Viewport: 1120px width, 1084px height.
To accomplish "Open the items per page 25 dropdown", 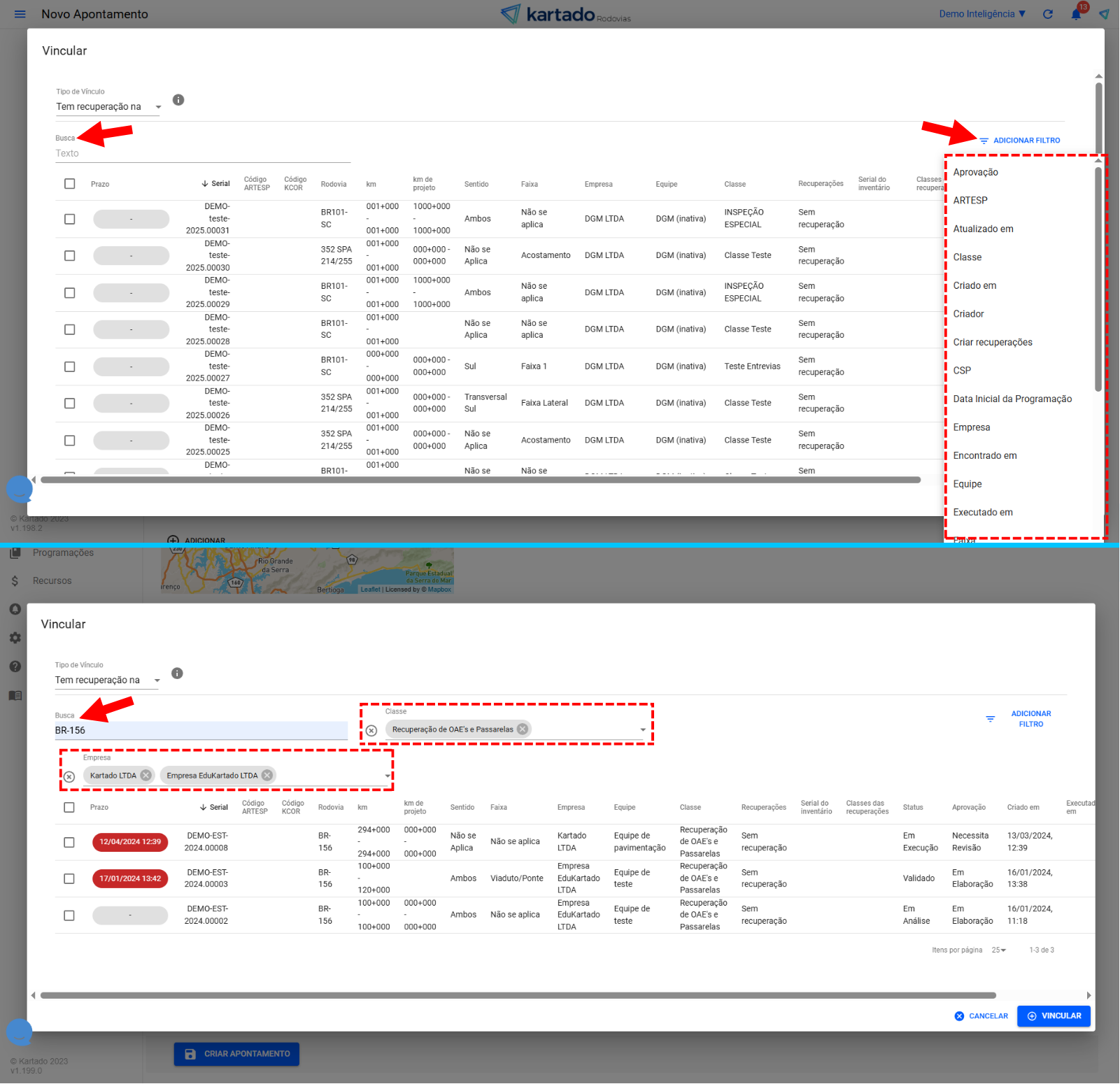I will [998, 950].
